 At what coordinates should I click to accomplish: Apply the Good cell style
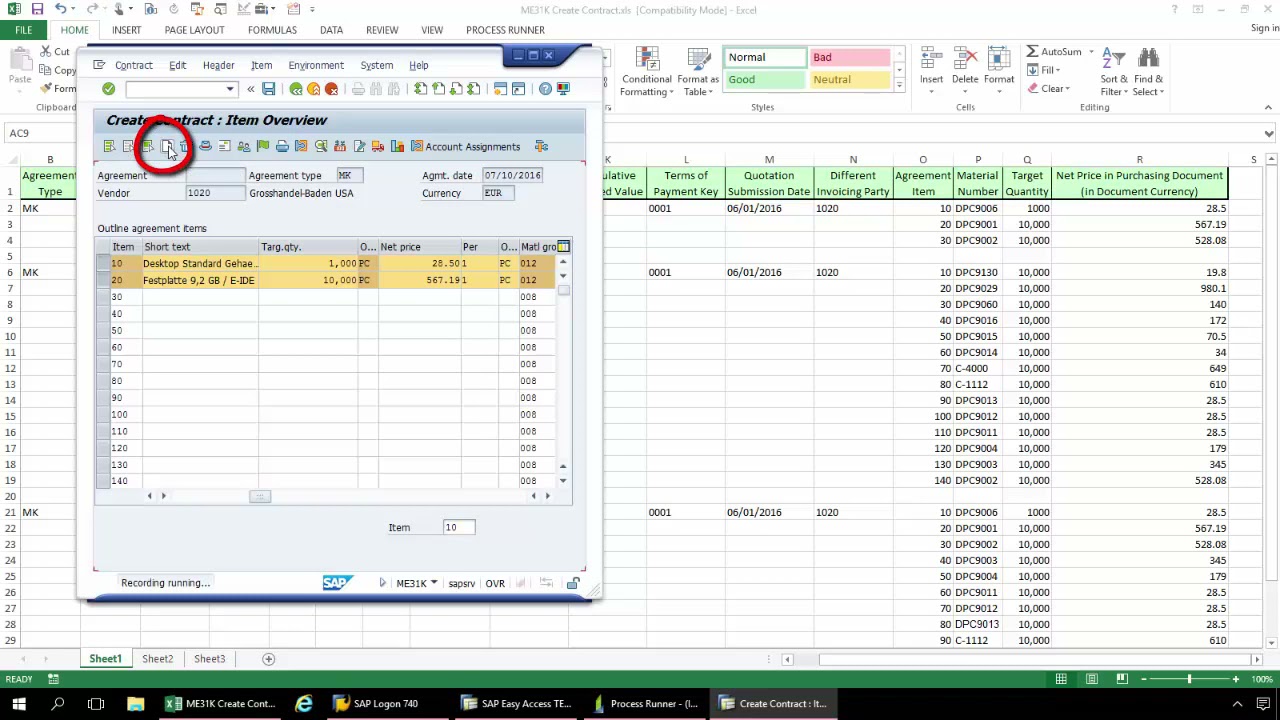click(x=765, y=79)
